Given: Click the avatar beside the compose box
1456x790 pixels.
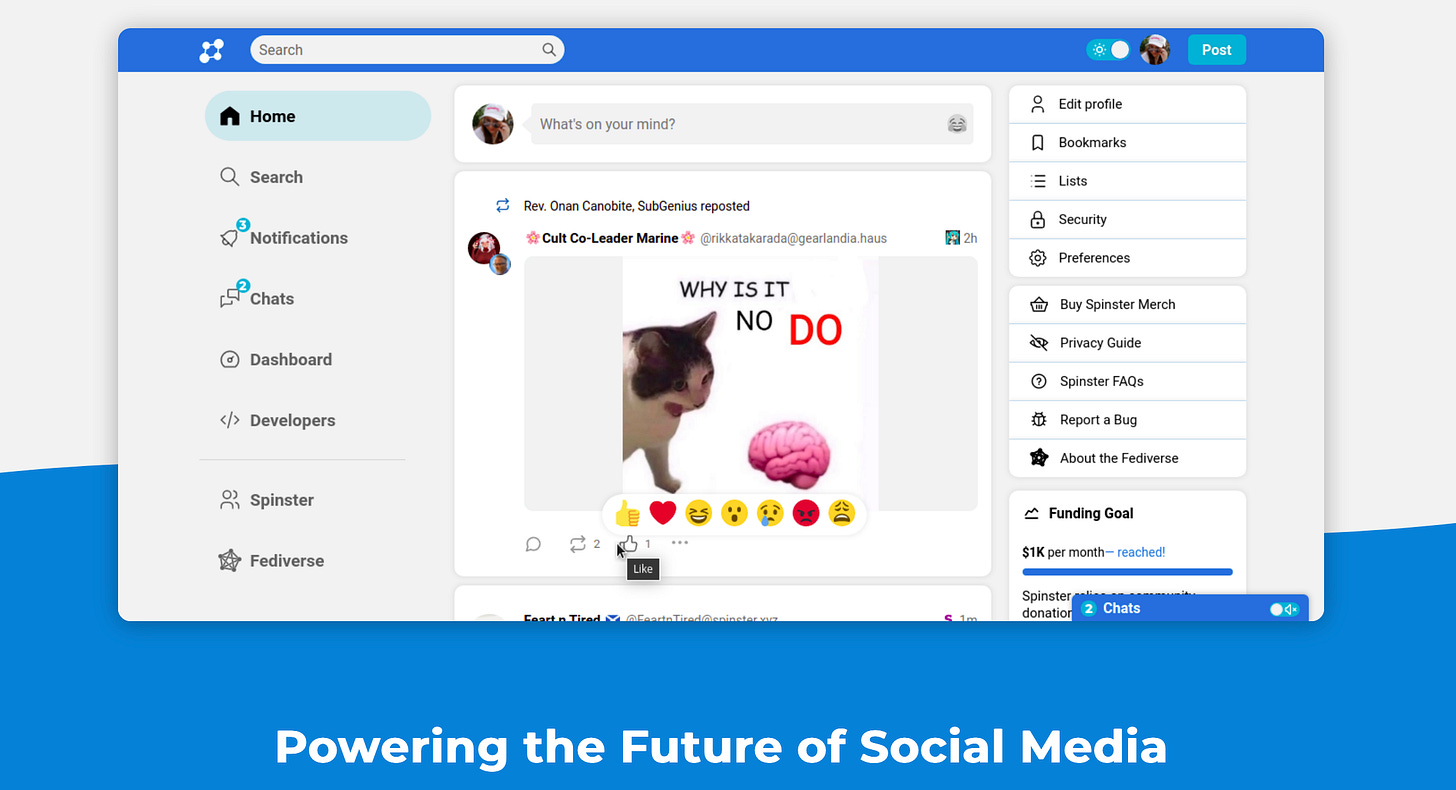Looking at the screenshot, I should pos(493,124).
